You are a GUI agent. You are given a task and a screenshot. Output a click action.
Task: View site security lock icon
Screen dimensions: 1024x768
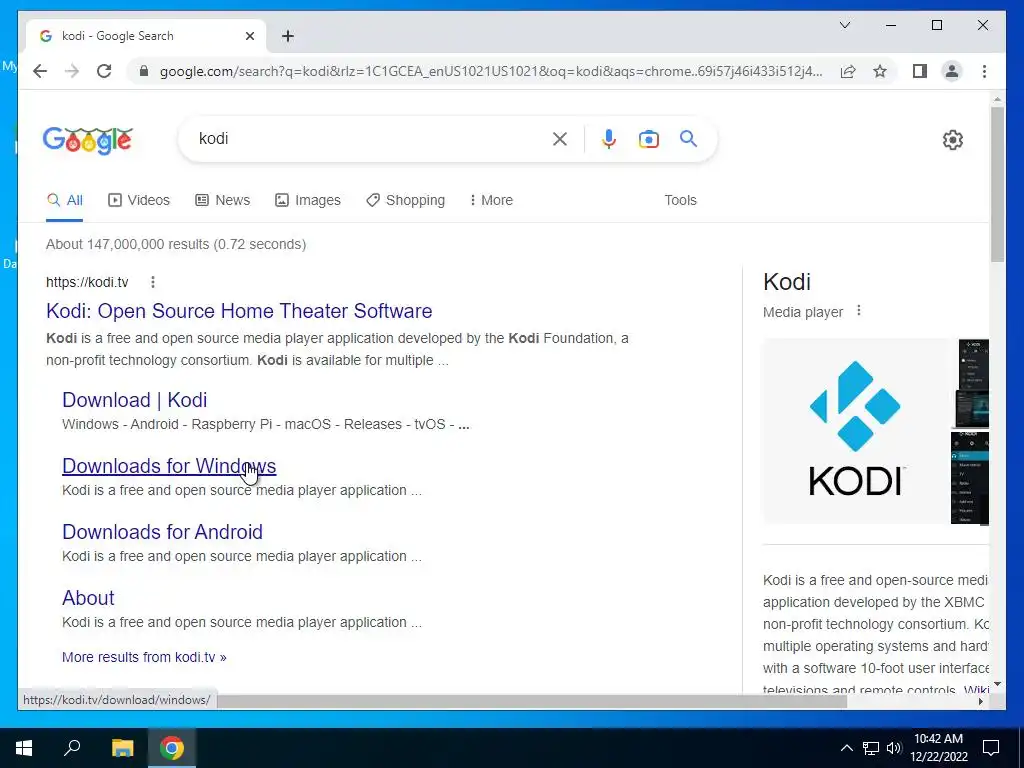(x=144, y=71)
